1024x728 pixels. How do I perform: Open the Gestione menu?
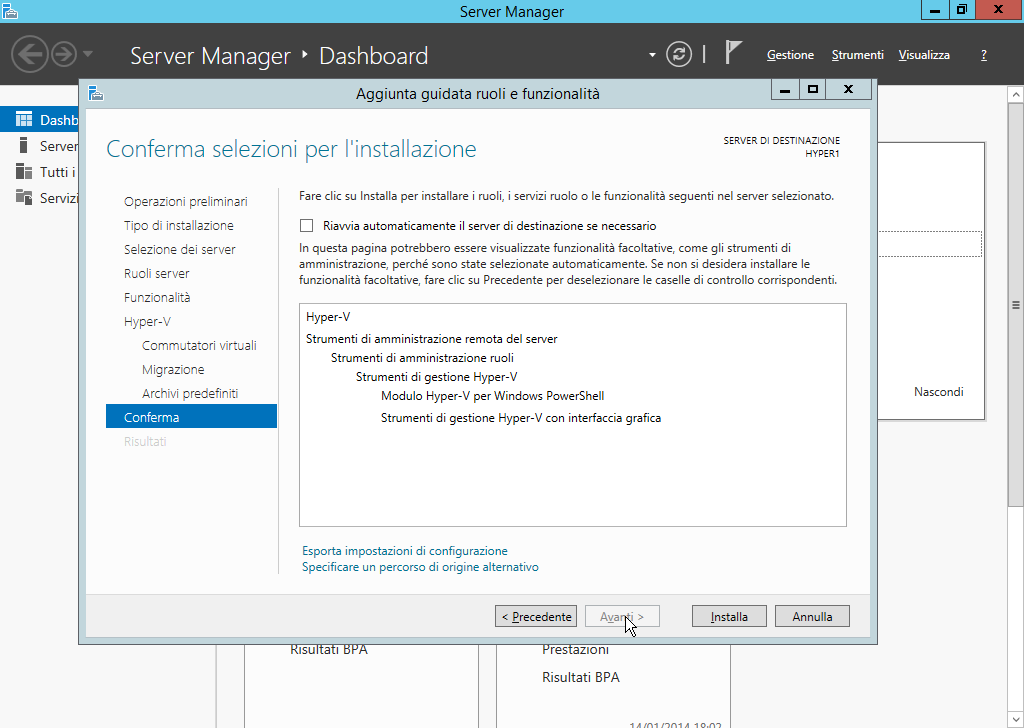tap(790, 55)
